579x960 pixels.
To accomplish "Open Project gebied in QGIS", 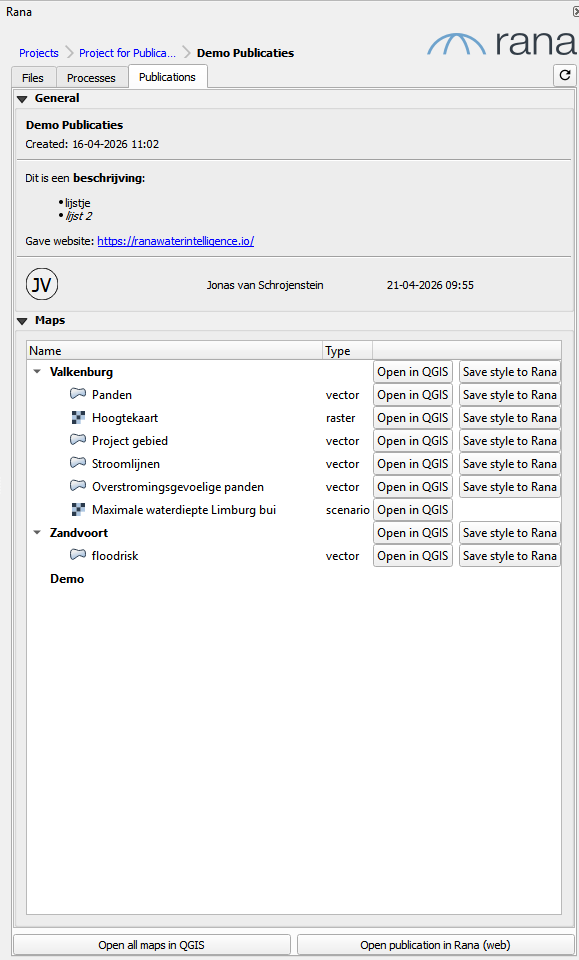I will click(413, 441).
